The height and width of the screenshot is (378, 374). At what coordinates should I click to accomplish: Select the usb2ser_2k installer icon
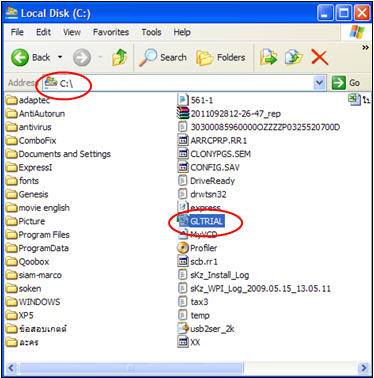pyautogui.click(x=183, y=329)
